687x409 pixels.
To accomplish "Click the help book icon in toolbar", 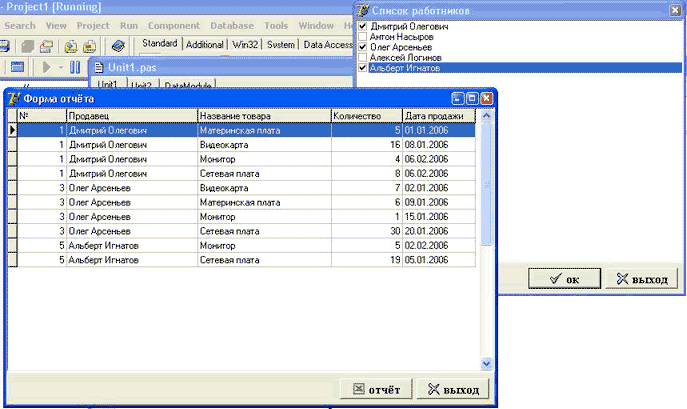I will tap(118, 46).
